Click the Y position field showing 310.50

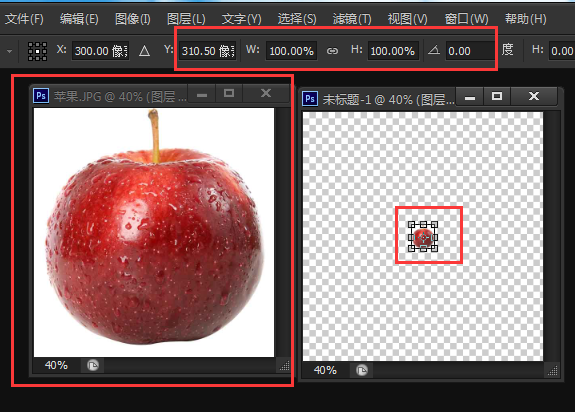pyautogui.click(x=208, y=51)
